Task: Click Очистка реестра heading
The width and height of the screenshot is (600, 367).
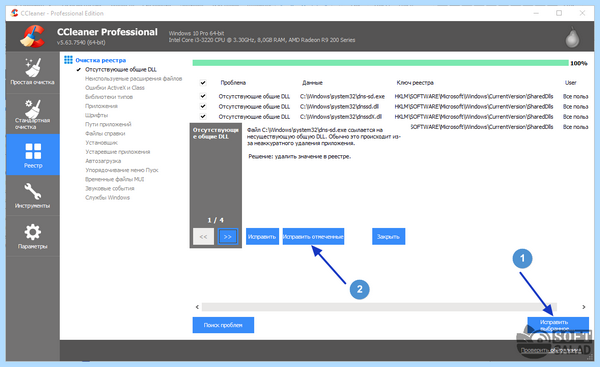Action: (x=101, y=60)
